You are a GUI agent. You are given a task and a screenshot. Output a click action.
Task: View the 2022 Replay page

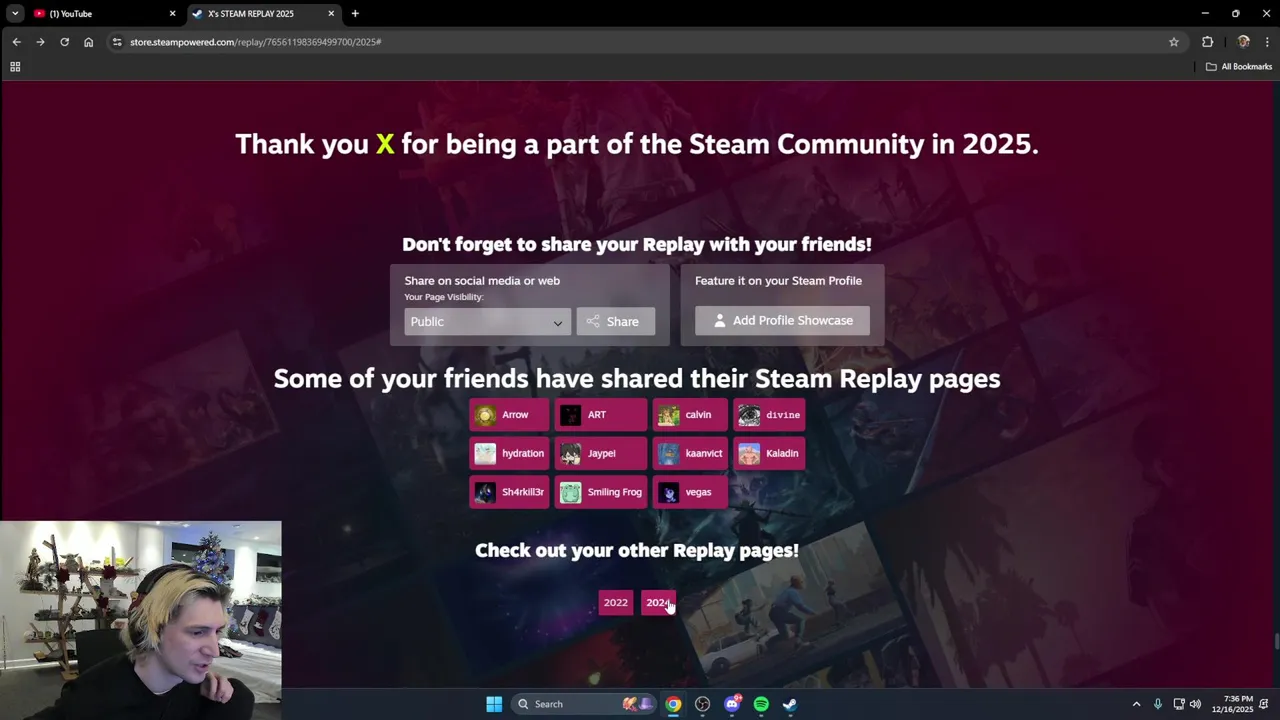click(x=616, y=602)
